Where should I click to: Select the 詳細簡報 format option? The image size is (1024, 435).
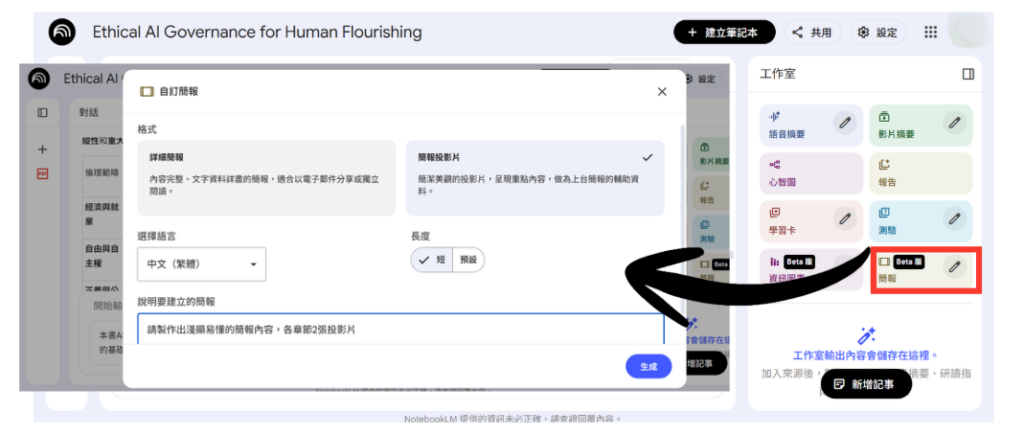(266, 177)
